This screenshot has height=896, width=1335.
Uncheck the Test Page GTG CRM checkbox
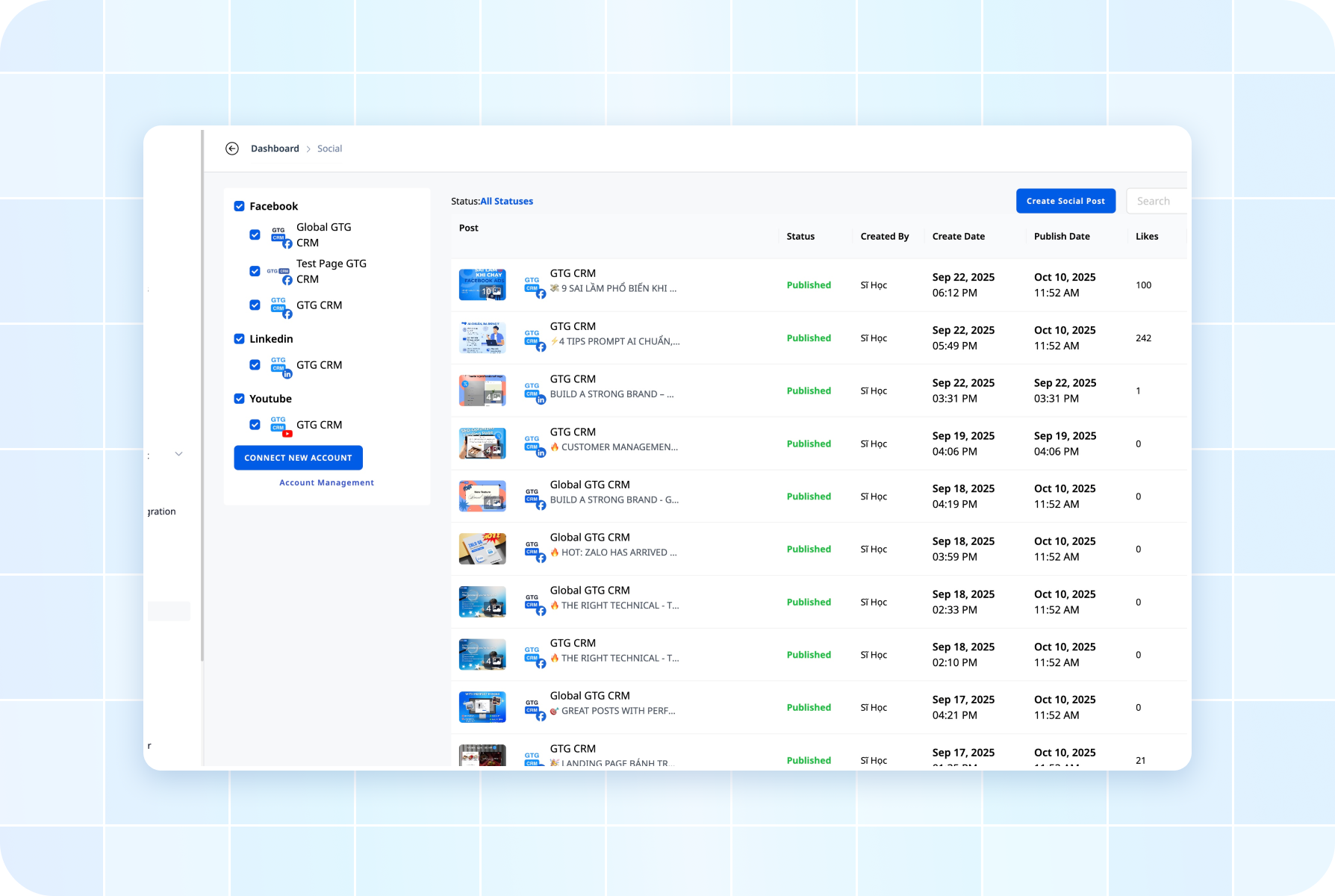pyautogui.click(x=255, y=271)
